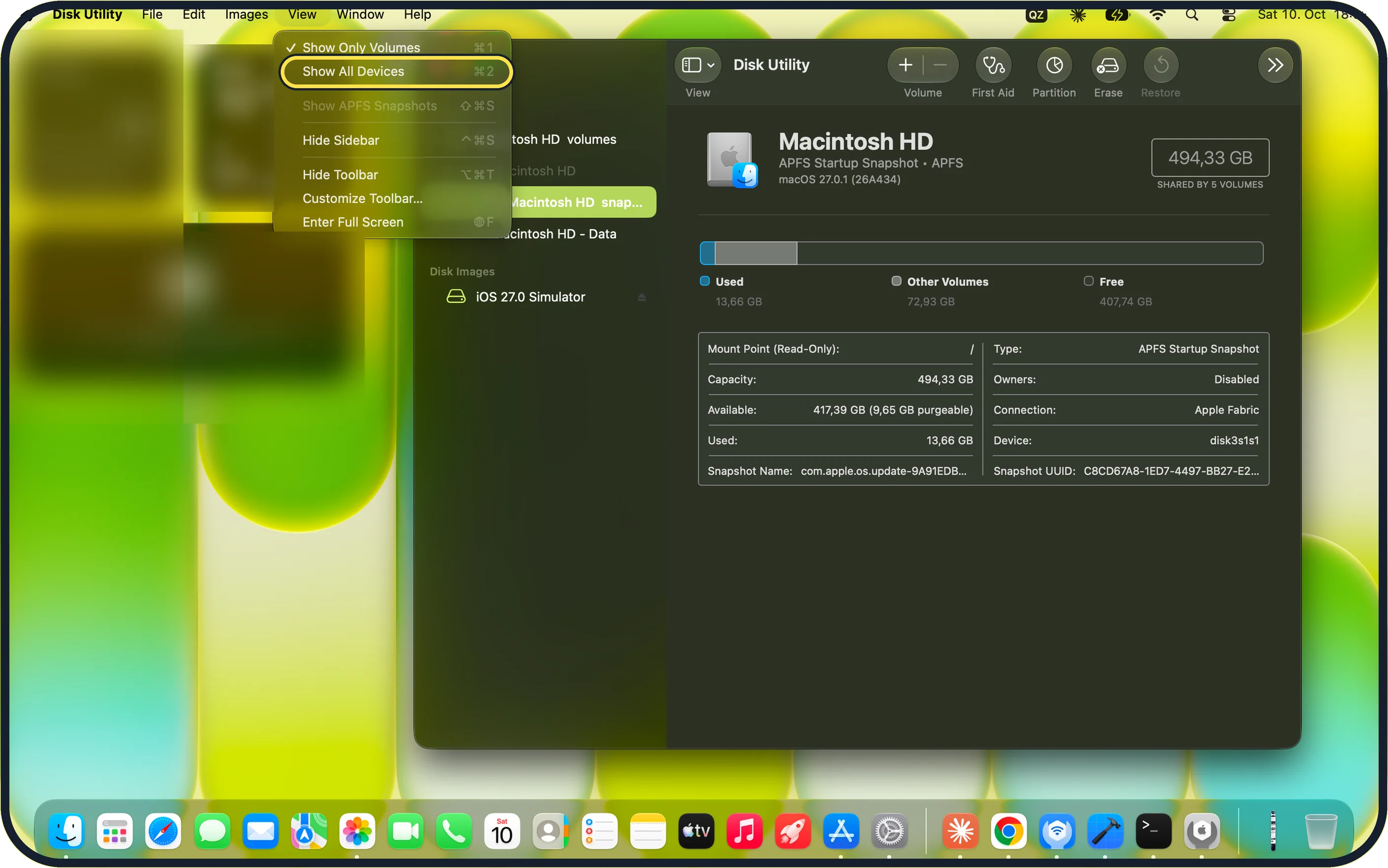1388x868 pixels.
Task: Select Macintosh HD - Data volume row
Action: point(540,234)
